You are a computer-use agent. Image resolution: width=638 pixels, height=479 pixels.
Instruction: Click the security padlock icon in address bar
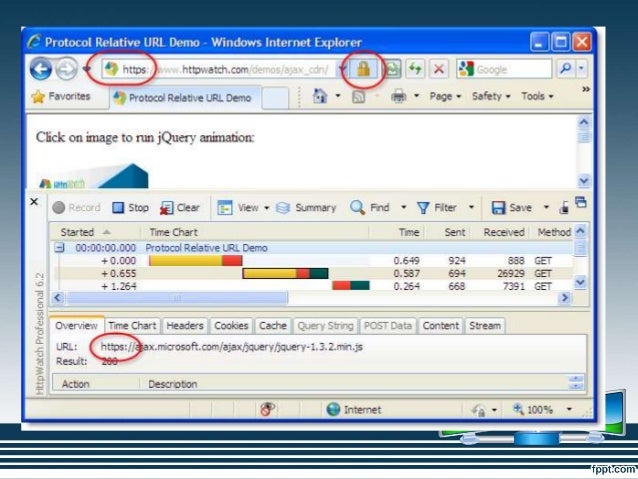coord(363,69)
